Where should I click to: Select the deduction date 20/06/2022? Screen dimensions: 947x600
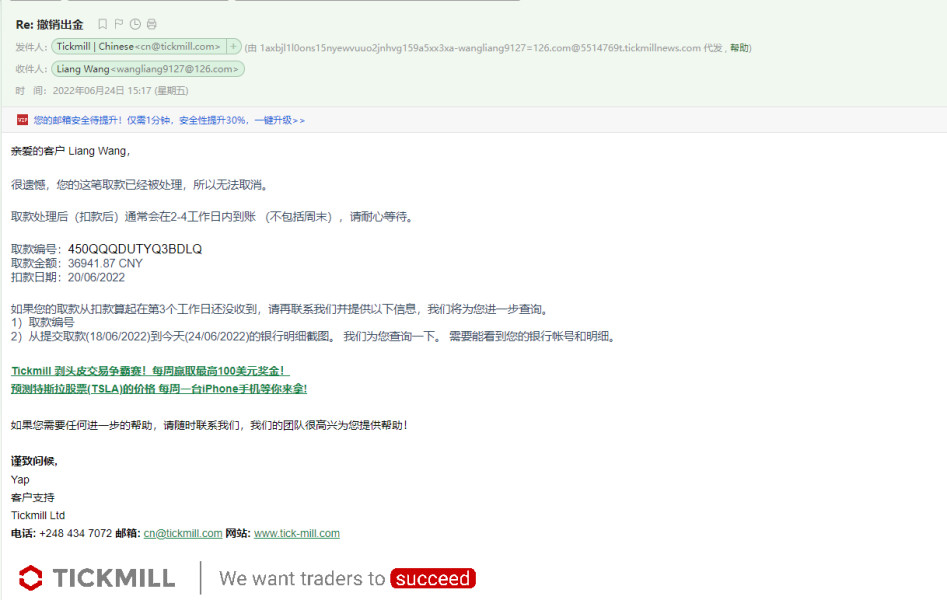(x=96, y=277)
